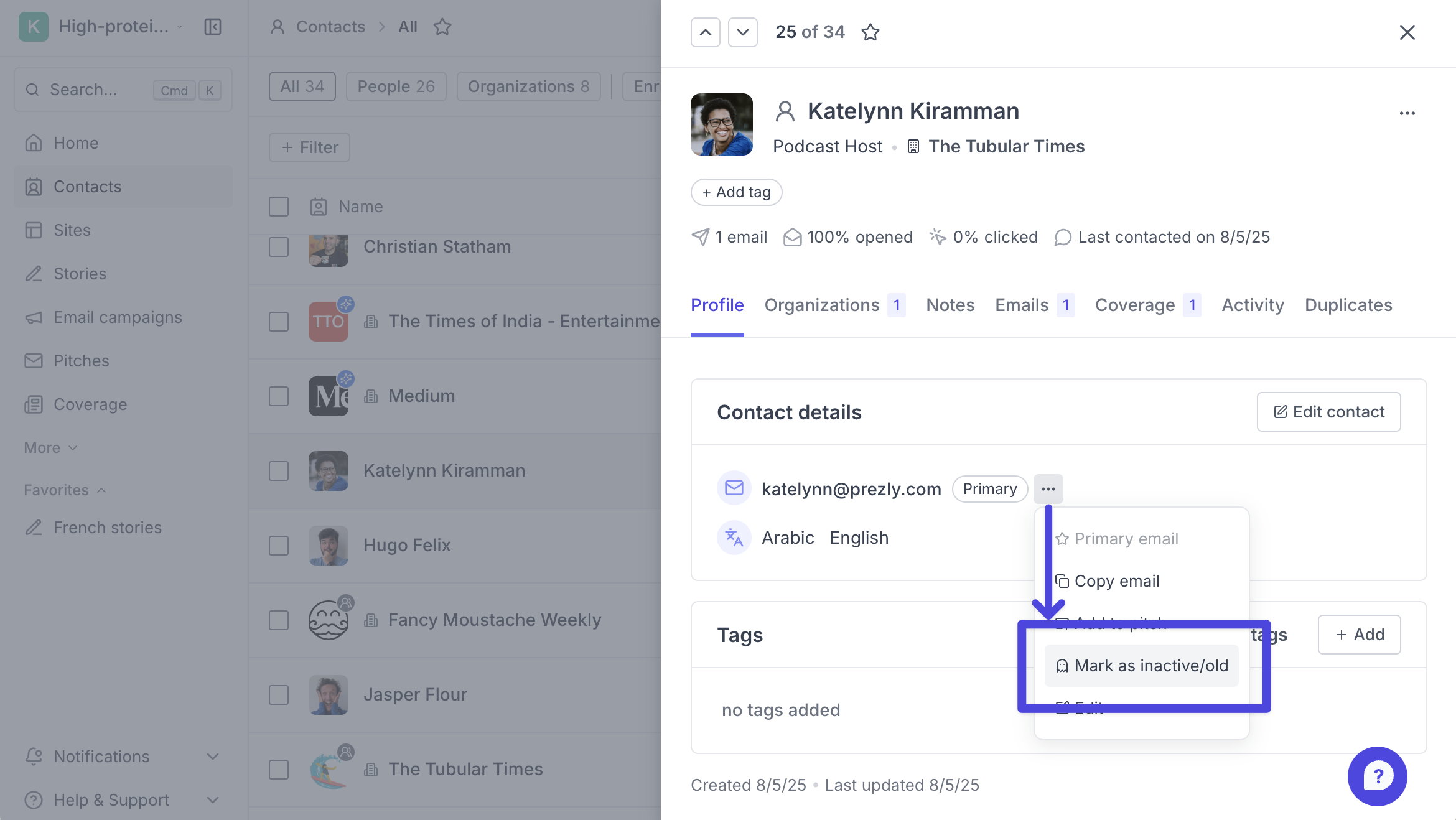Star this contact as favorite

870,32
